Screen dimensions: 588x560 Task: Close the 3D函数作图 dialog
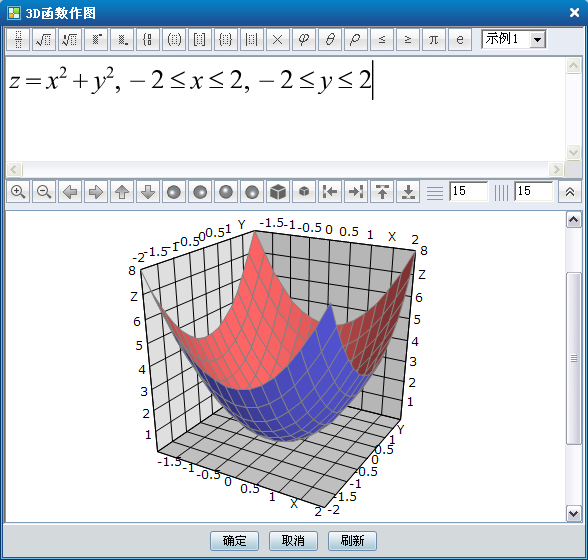(574, 13)
